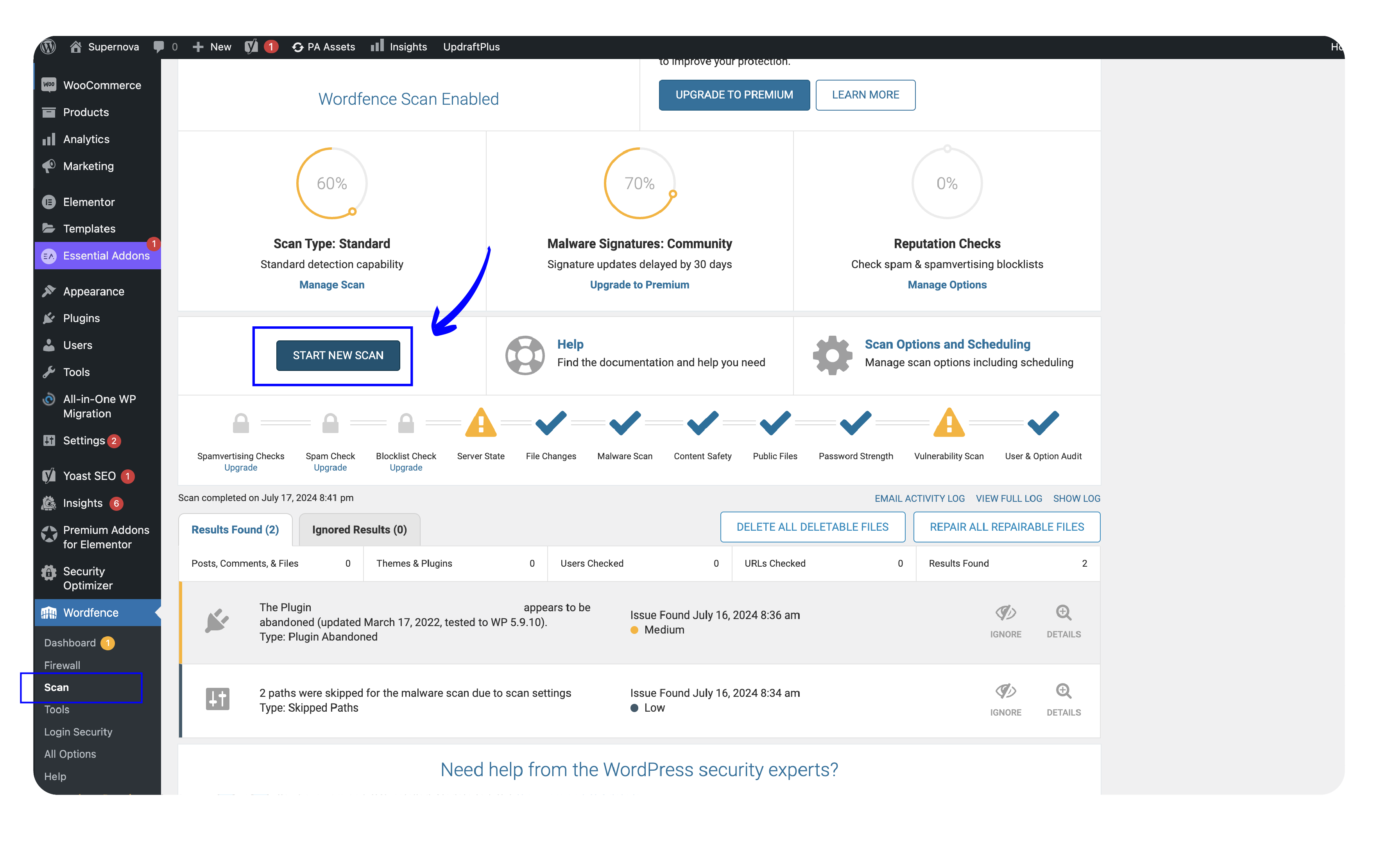Click the Help lifebuoy icon
Screen dimensions: 1388x868
point(524,355)
